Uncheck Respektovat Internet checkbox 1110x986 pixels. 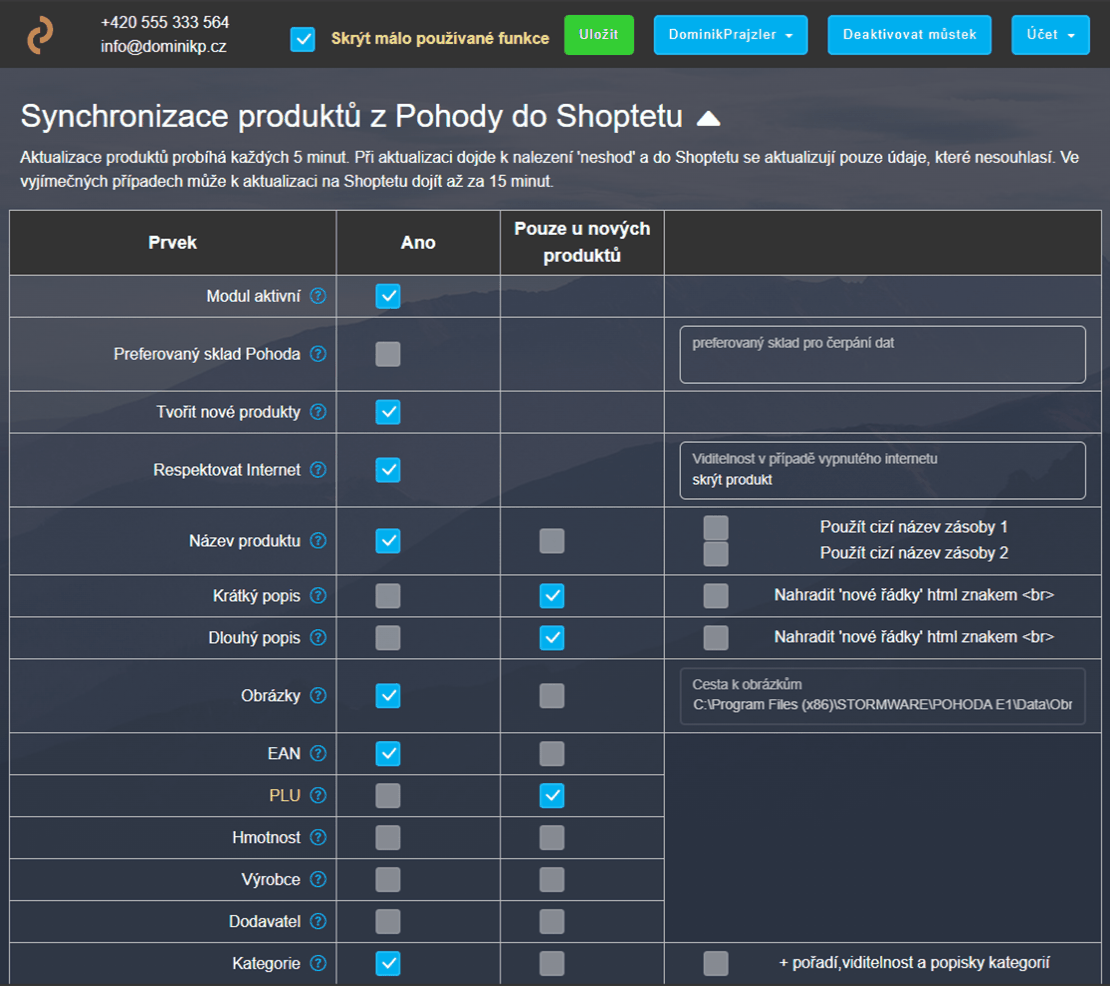pos(388,470)
